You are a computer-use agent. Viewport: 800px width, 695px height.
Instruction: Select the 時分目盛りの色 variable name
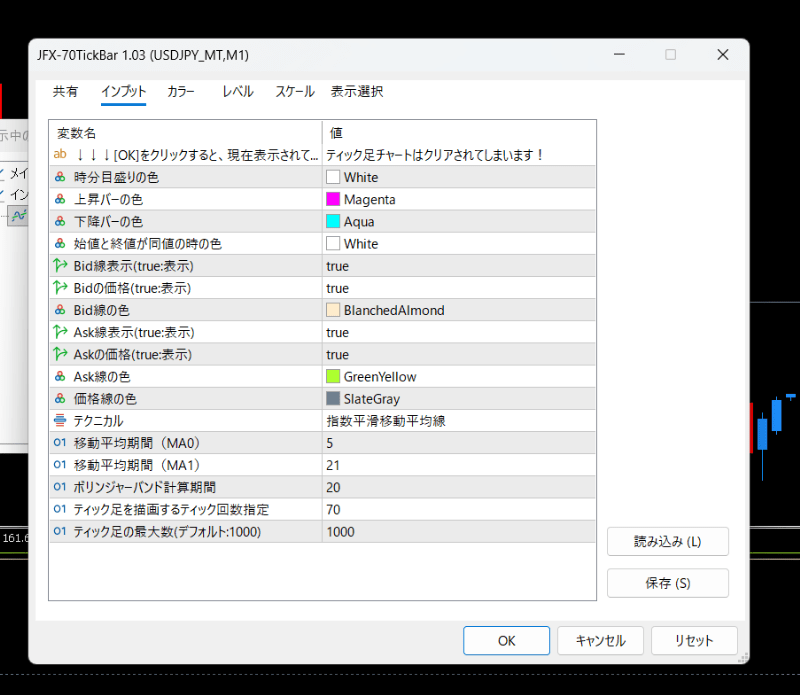point(116,177)
